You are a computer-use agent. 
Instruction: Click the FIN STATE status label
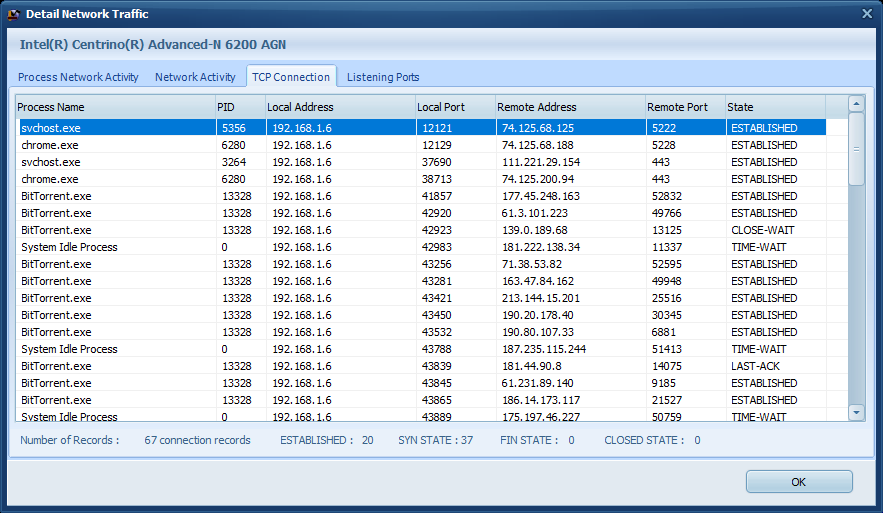point(529,440)
